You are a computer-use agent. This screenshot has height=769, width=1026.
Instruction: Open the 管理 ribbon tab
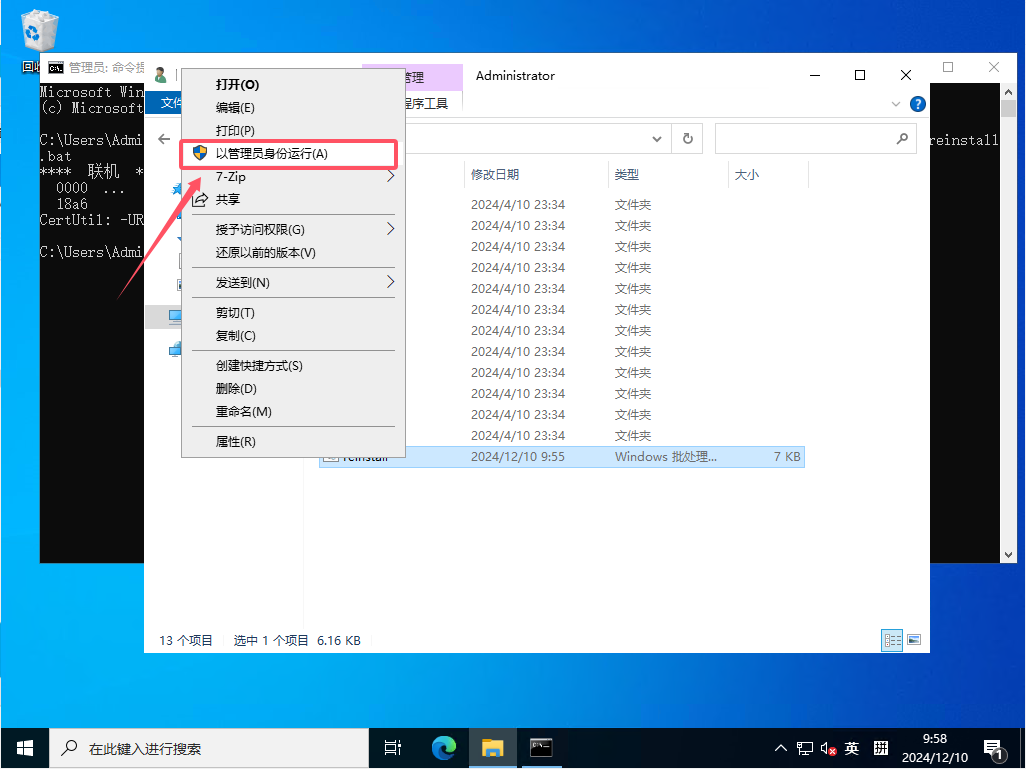[x=412, y=77]
